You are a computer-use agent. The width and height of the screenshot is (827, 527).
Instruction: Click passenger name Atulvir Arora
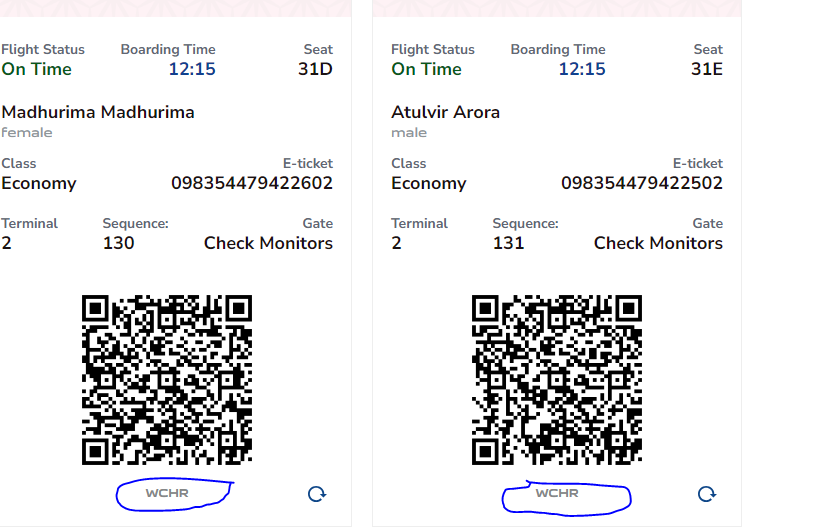(446, 112)
